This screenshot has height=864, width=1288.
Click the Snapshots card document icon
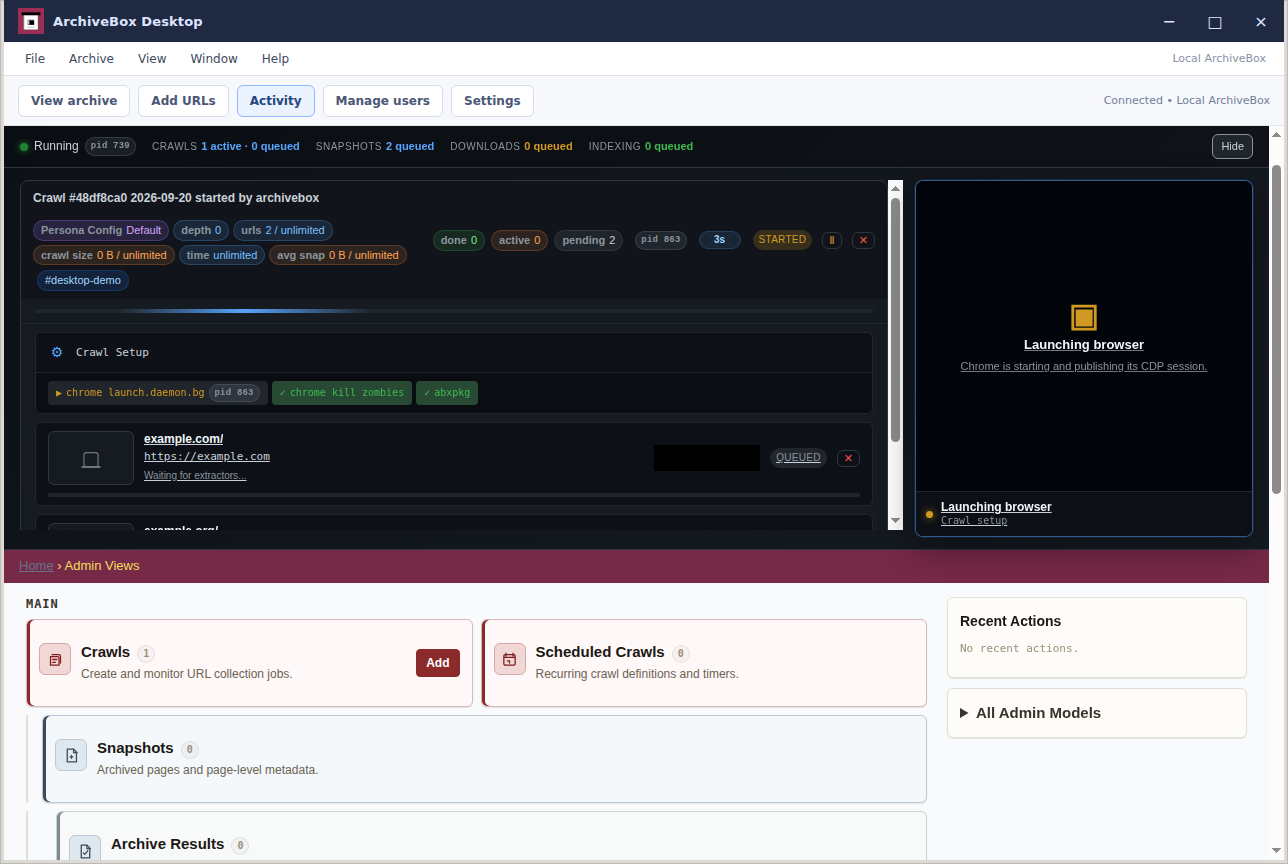[x=71, y=755]
